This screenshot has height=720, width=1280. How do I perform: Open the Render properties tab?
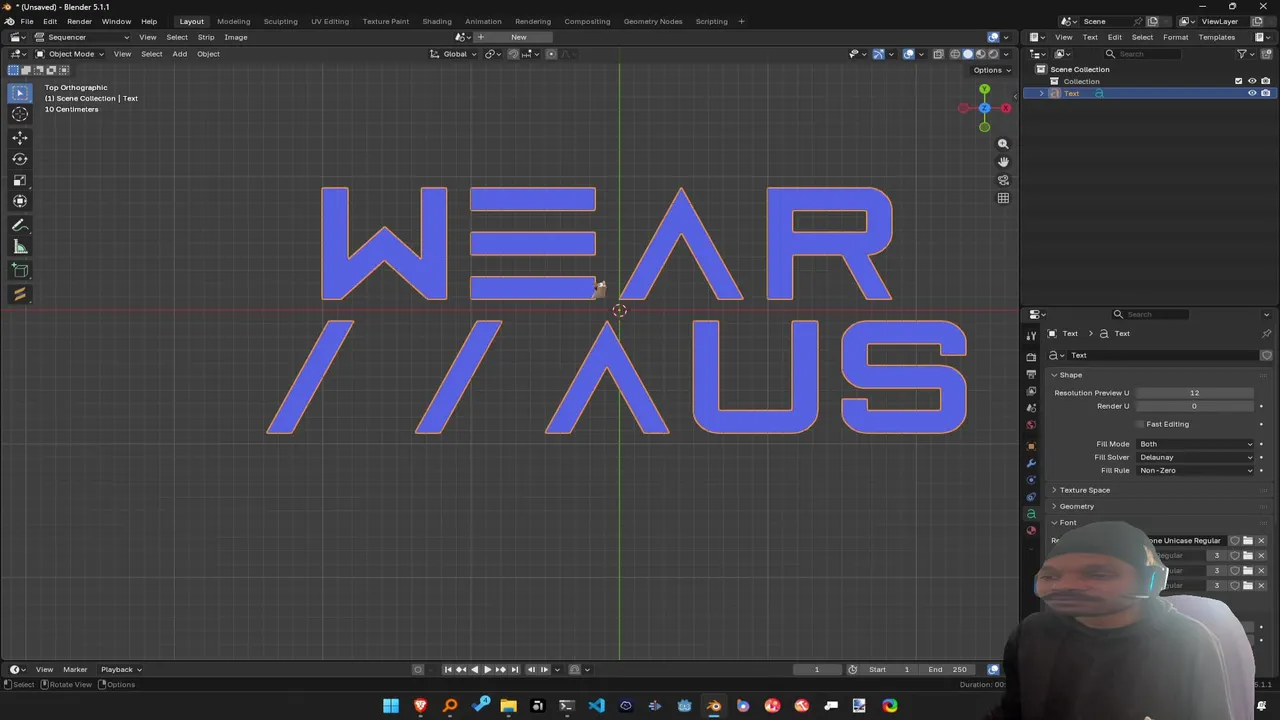(1031, 357)
